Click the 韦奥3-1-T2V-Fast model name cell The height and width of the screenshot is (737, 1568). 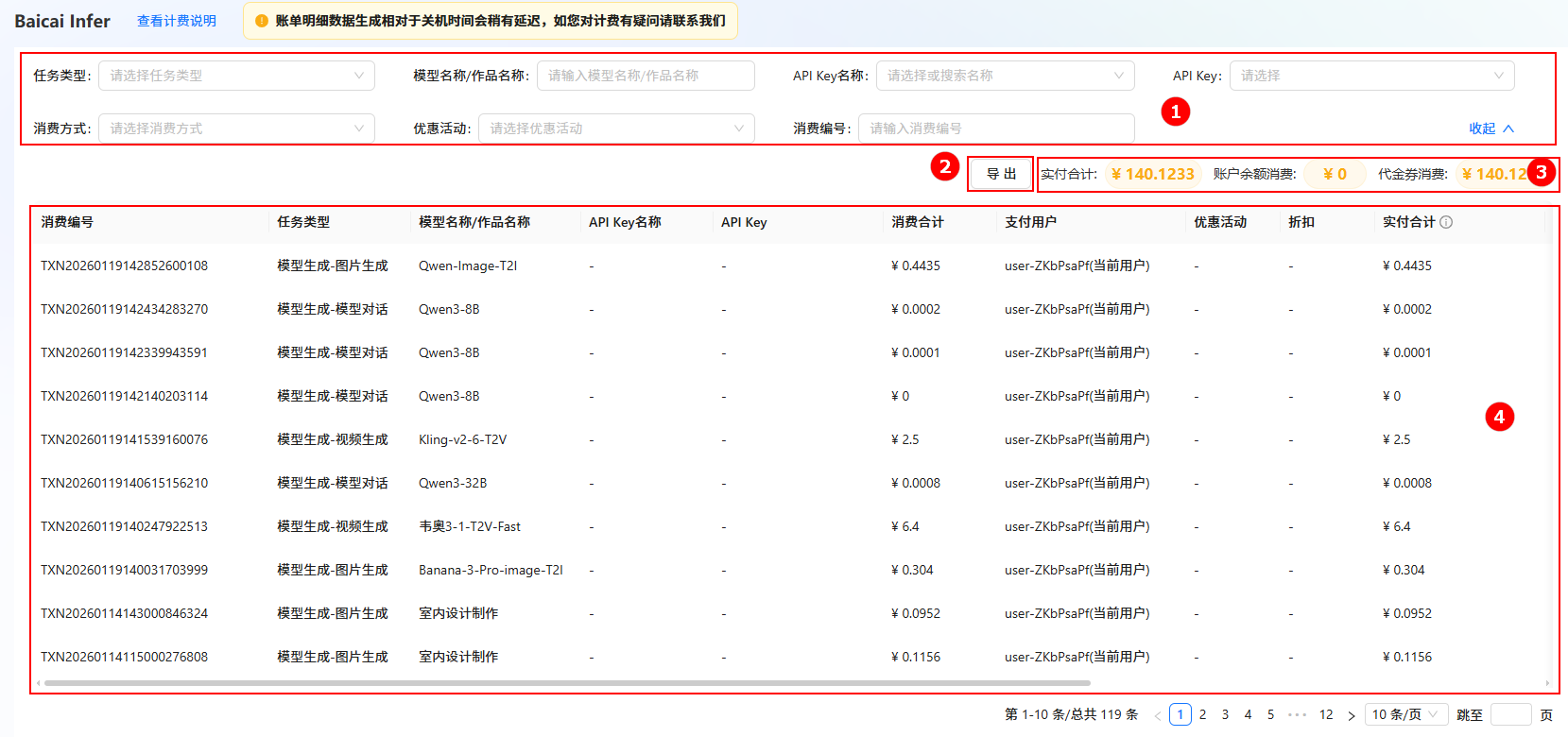(470, 526)
